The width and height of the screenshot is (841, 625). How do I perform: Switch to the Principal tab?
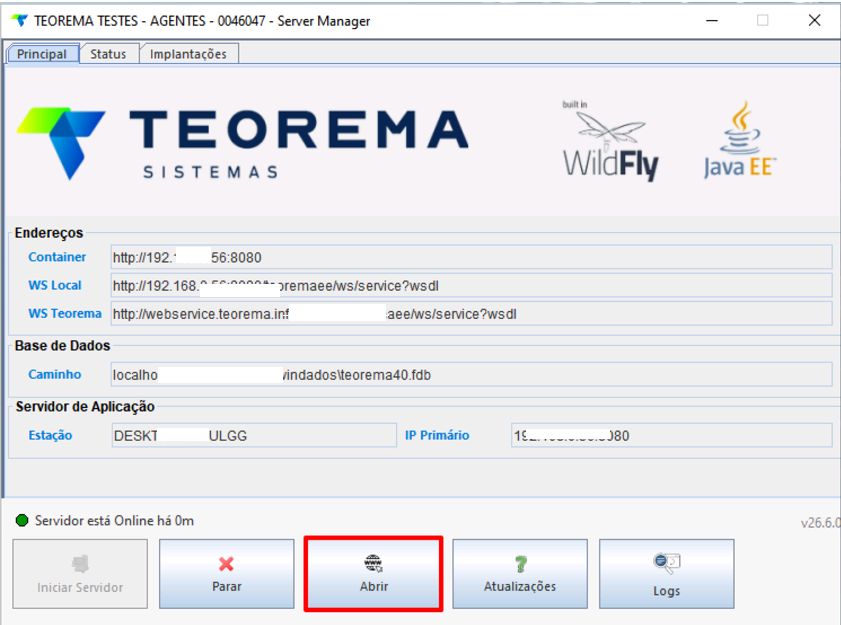[42, 54]
